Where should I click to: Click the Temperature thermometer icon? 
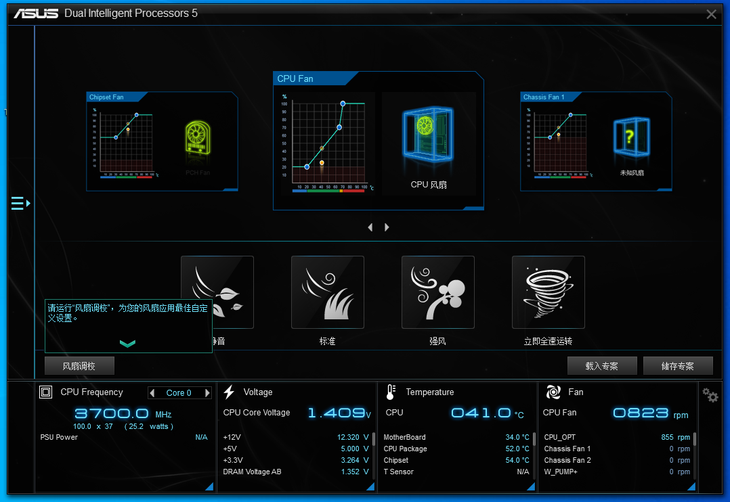point(391,392)
